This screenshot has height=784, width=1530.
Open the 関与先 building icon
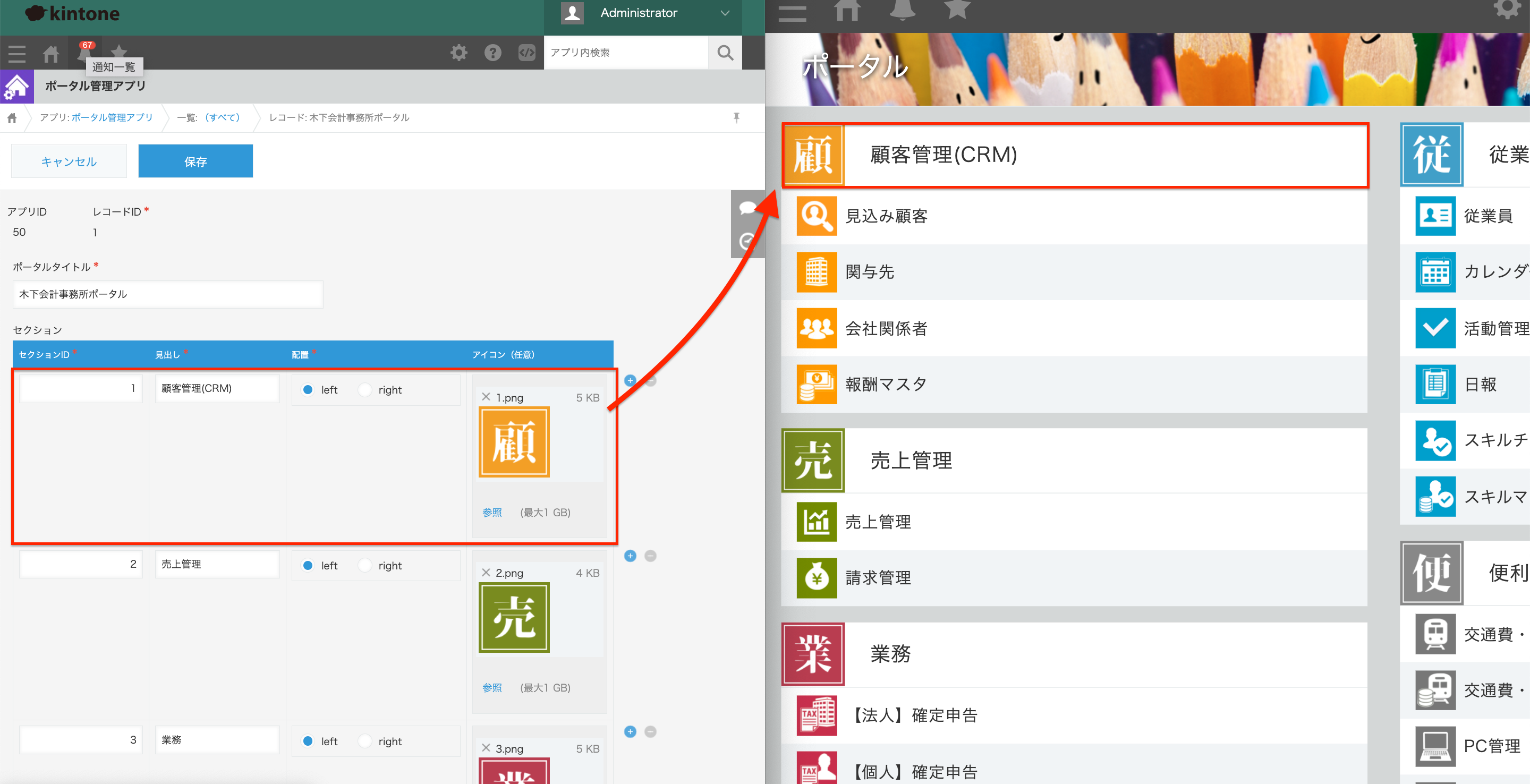pos(816,271)
